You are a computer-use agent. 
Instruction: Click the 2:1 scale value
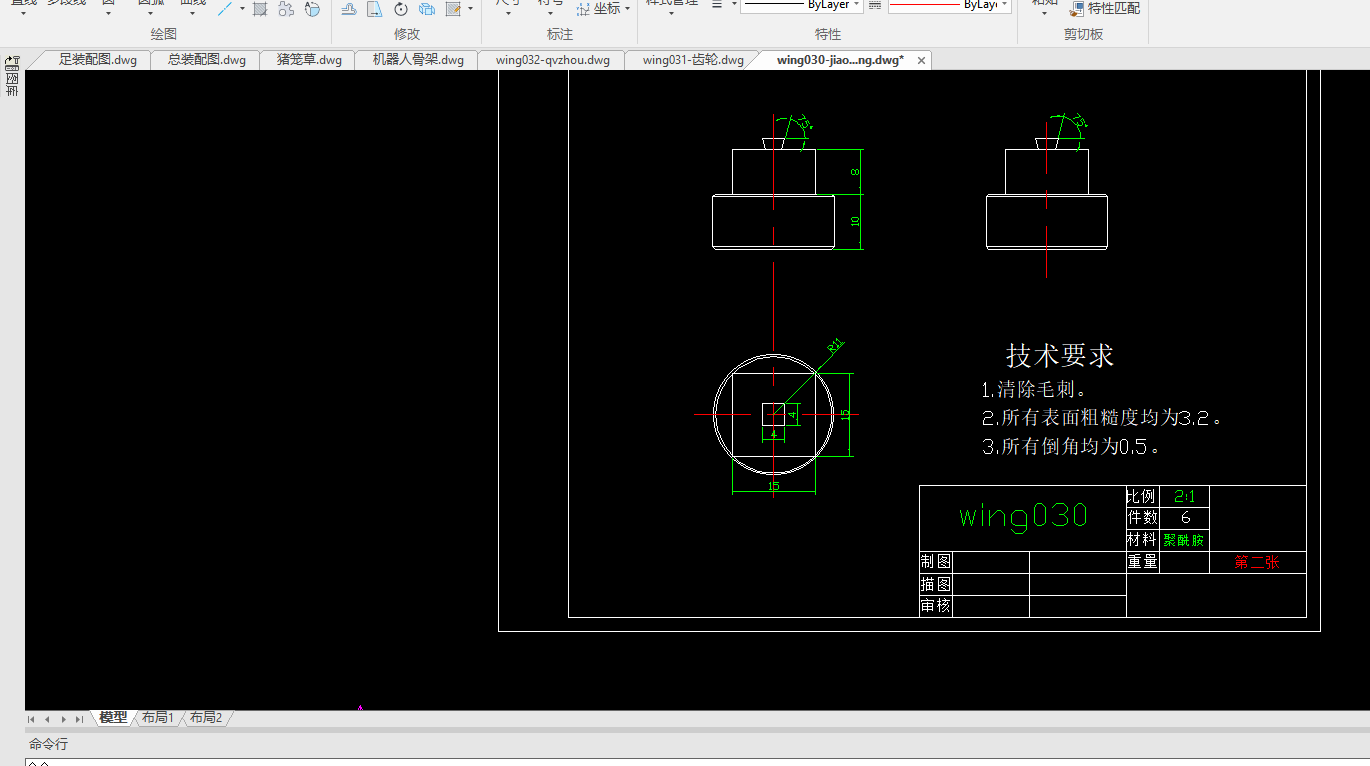tap(1185, 496)
